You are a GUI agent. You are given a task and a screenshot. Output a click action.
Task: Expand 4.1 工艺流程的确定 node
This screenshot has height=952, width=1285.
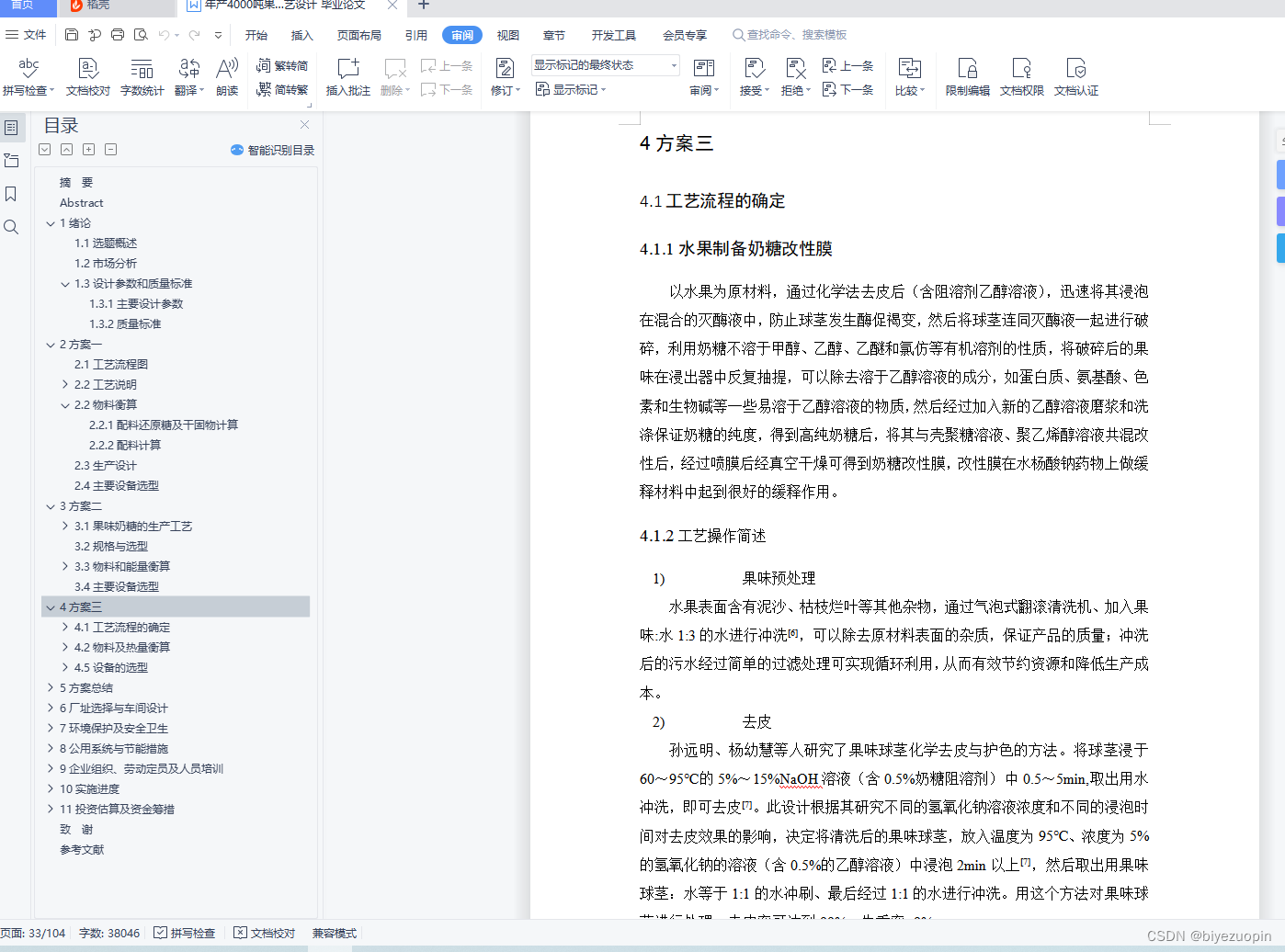click(65, 628)
